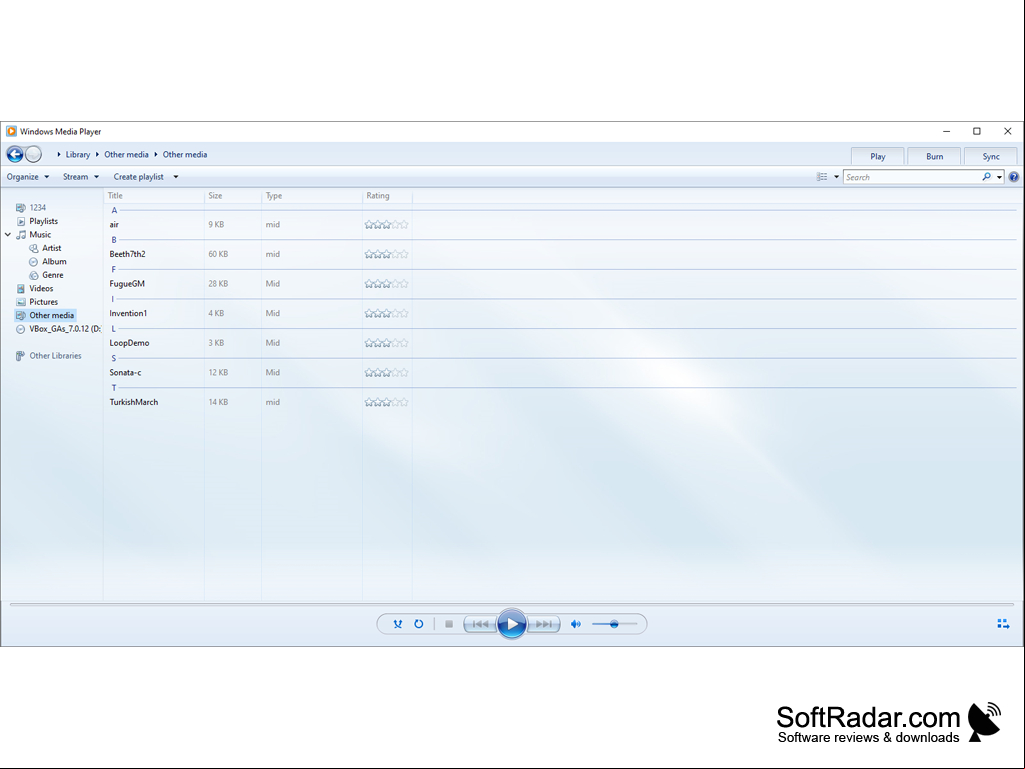The image size is (1025, 769).
Task: Sort by the Title column header
Action: (x=154, y=196)
